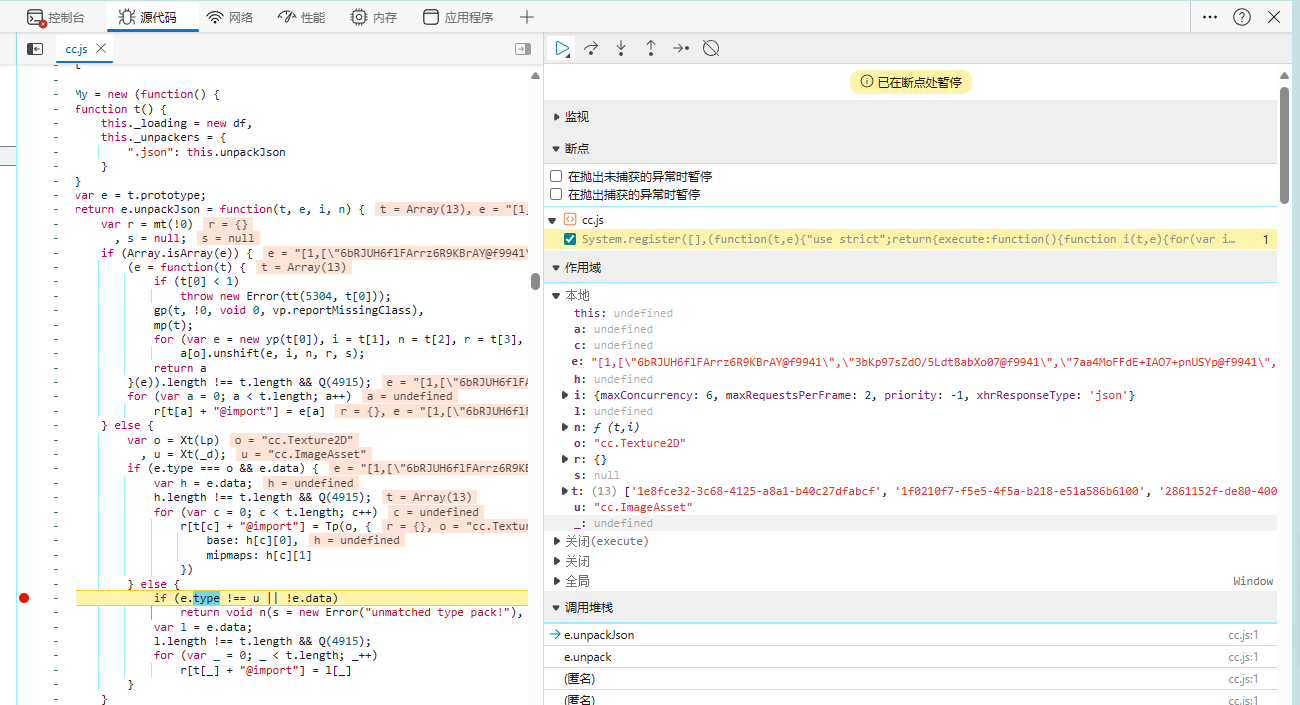
Task: Switch to the 控制台 console tab
Action: coord(56,17)
